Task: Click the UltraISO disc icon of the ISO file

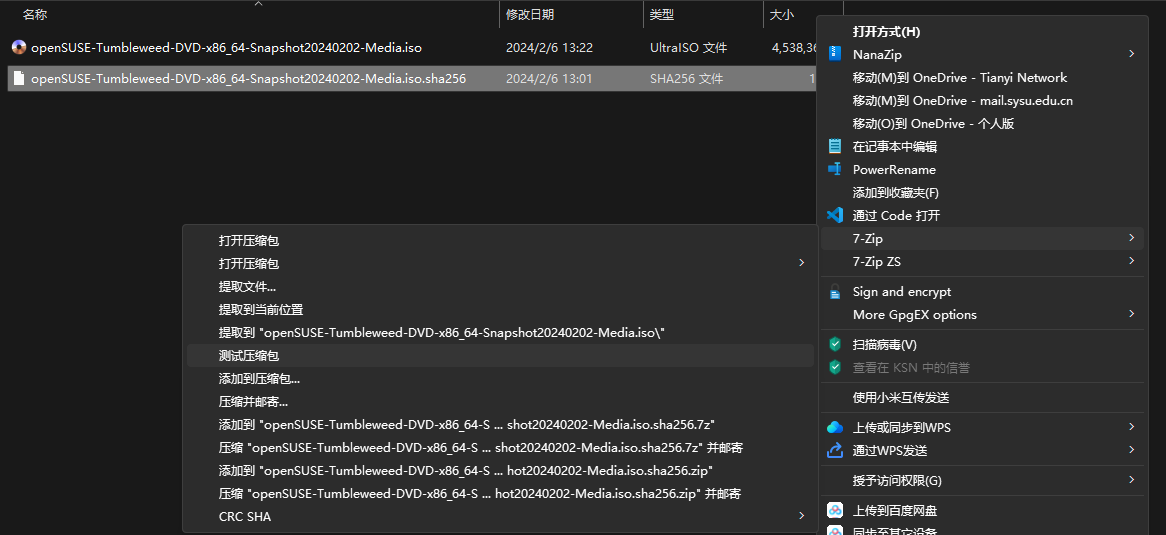Action: (18, 47)
